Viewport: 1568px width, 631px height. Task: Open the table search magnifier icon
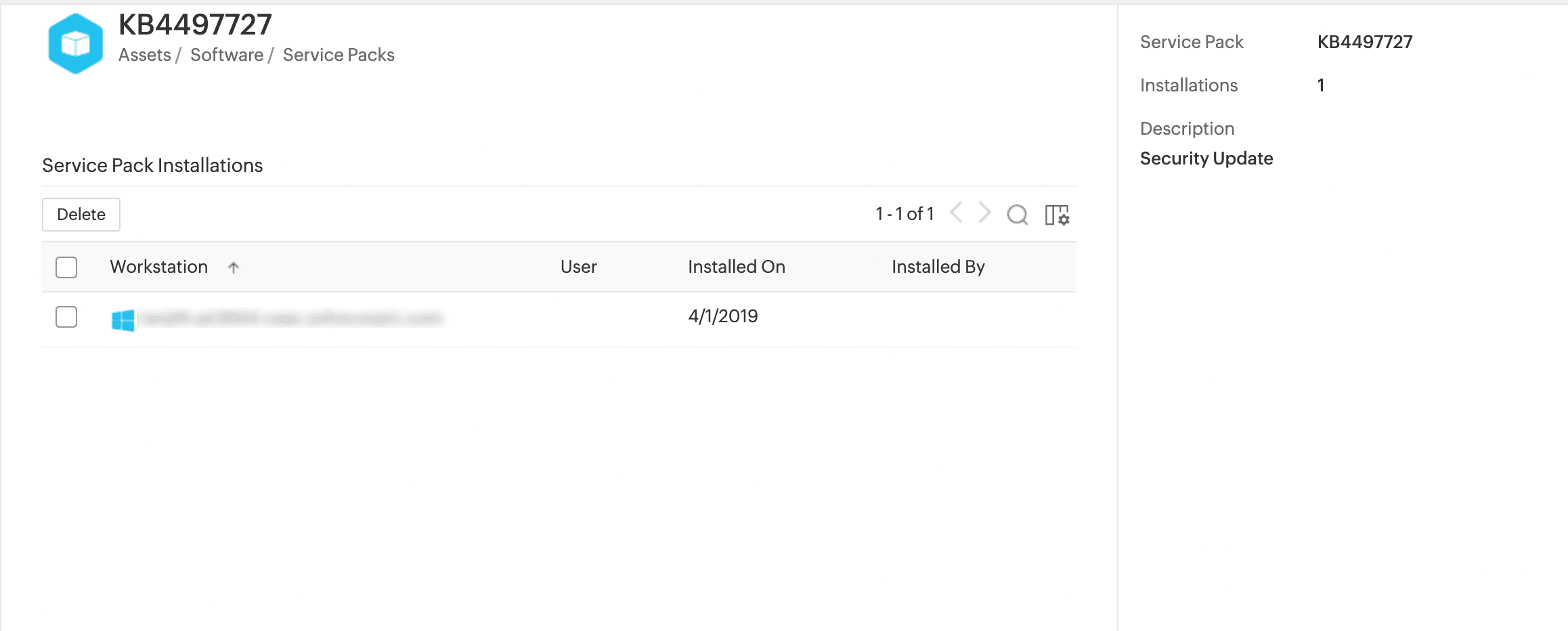pyautogui.click(x=1017, y=215)
